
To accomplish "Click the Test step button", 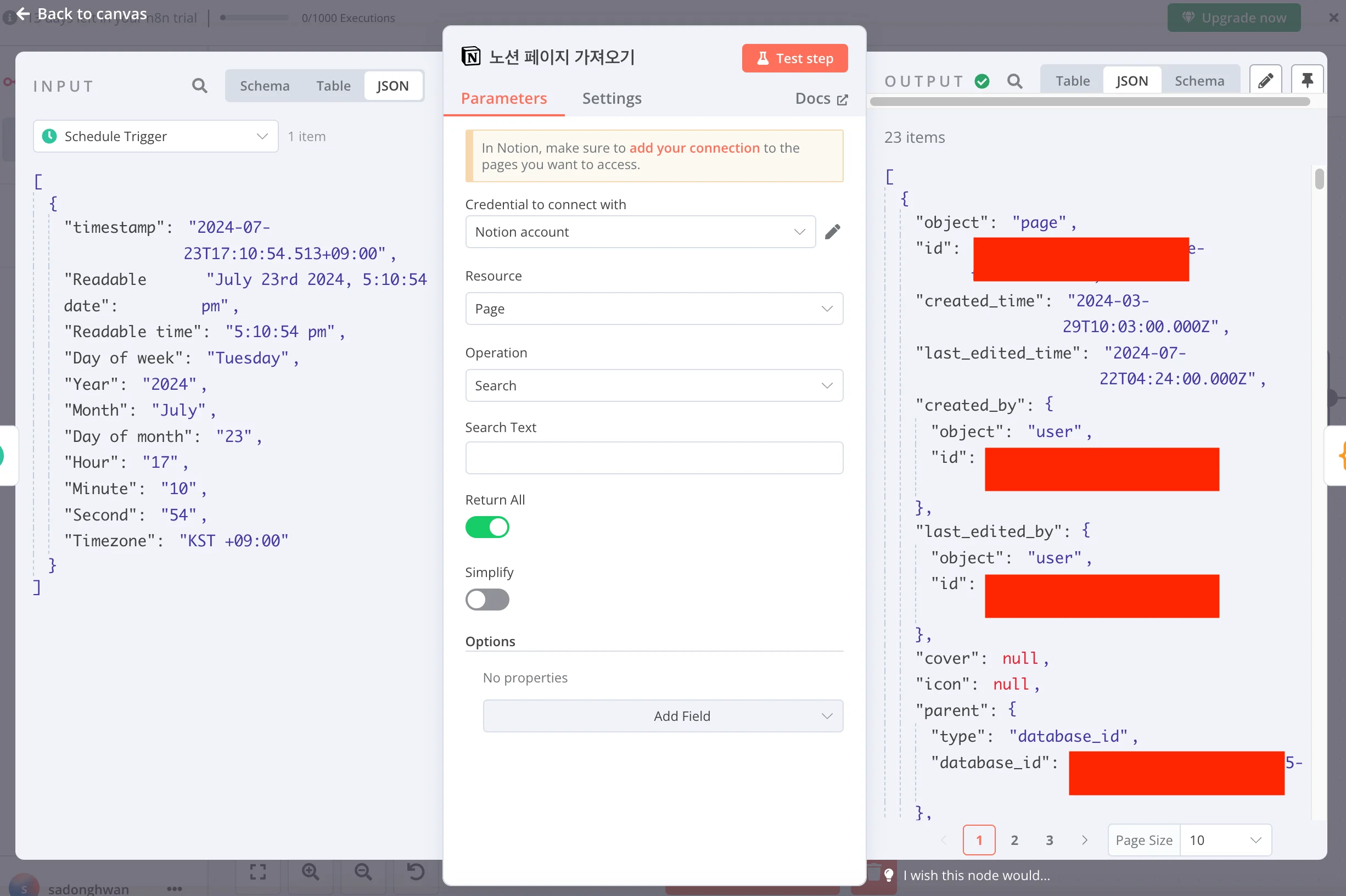I will [x=794, y=58].
